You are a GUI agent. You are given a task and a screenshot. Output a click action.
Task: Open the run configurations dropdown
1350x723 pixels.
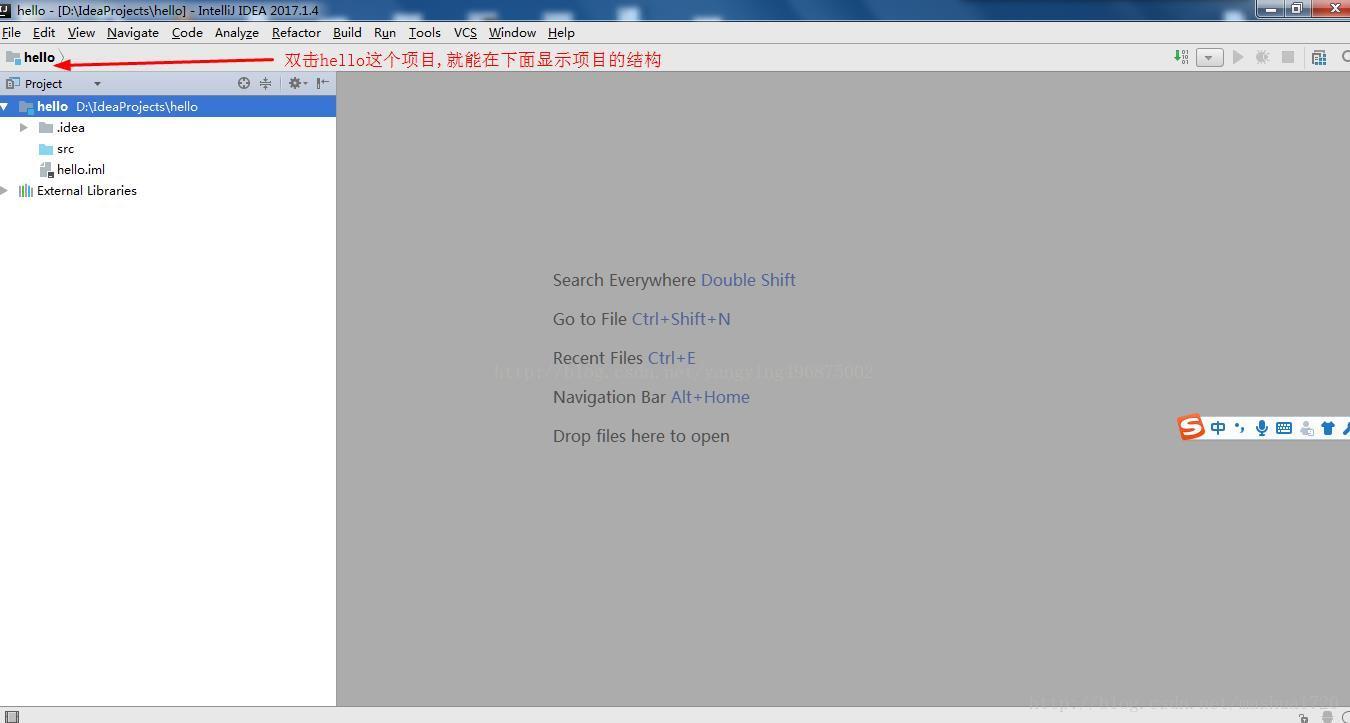point(1209,57)
